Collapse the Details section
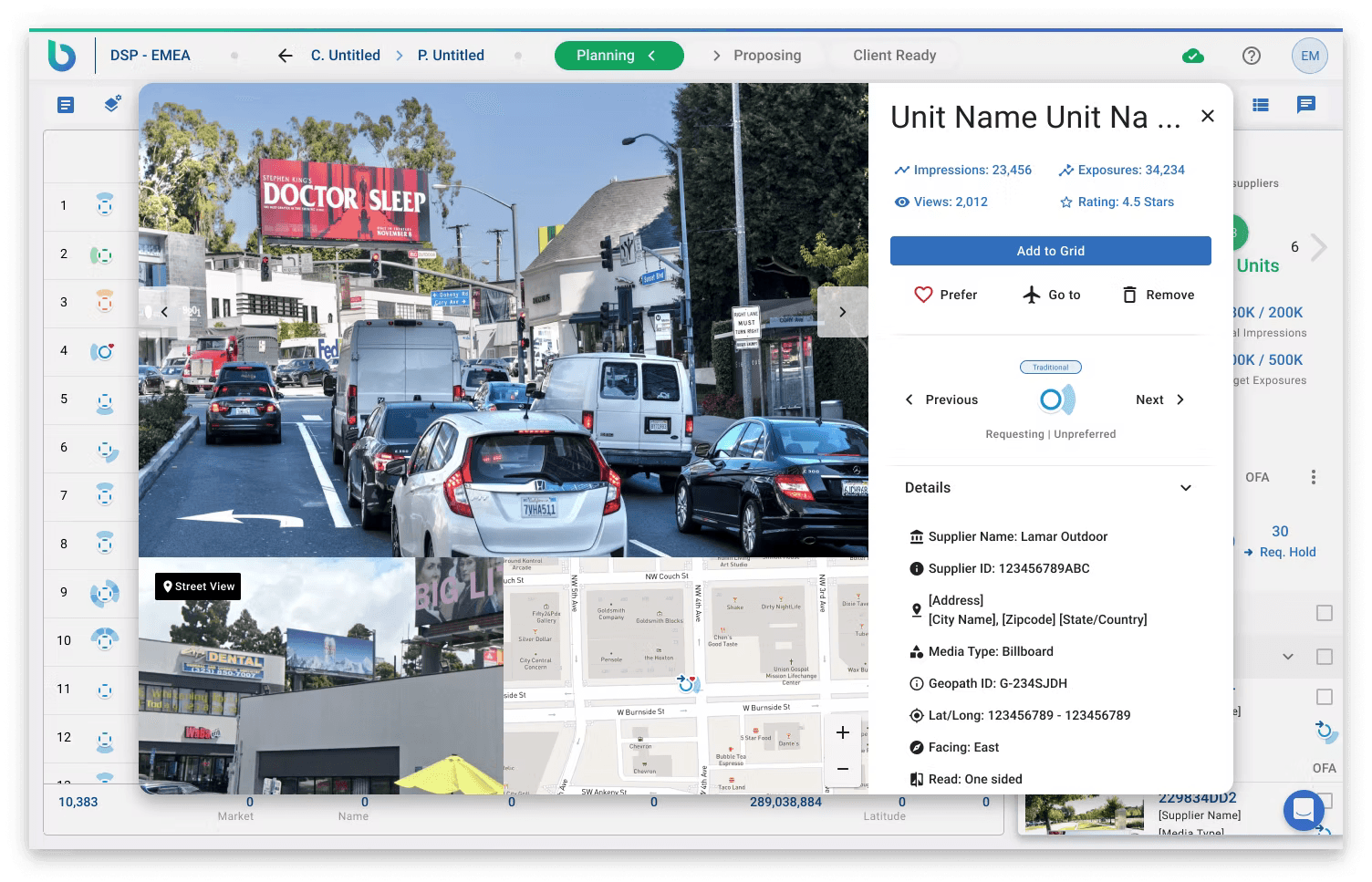This screenshot has width=1372, height=882. point(1186,488)
